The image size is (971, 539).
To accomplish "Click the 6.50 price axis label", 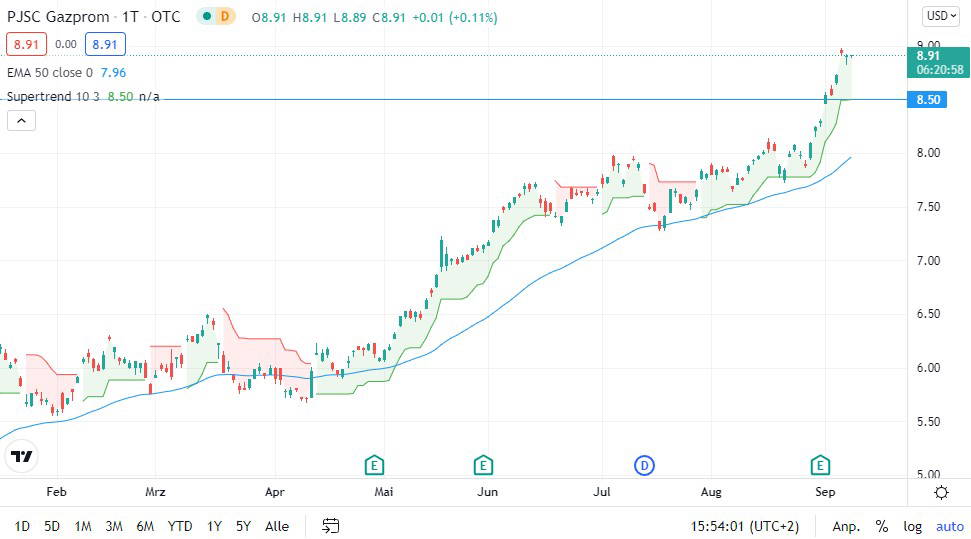I will [928, 314].
